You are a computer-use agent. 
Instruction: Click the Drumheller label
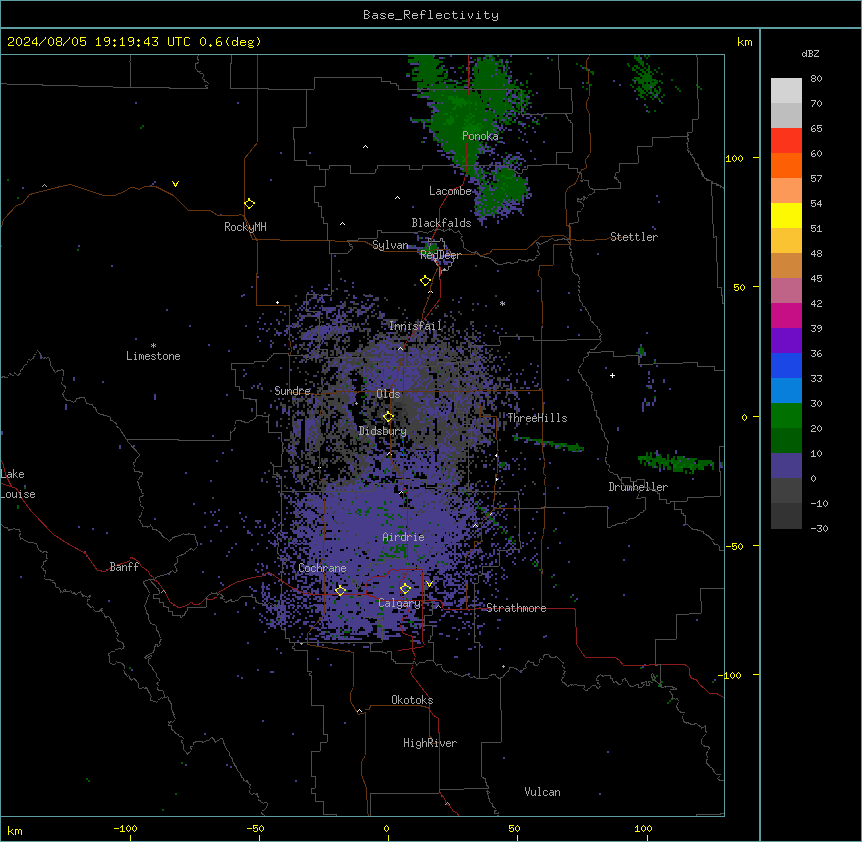coord(638,487)
